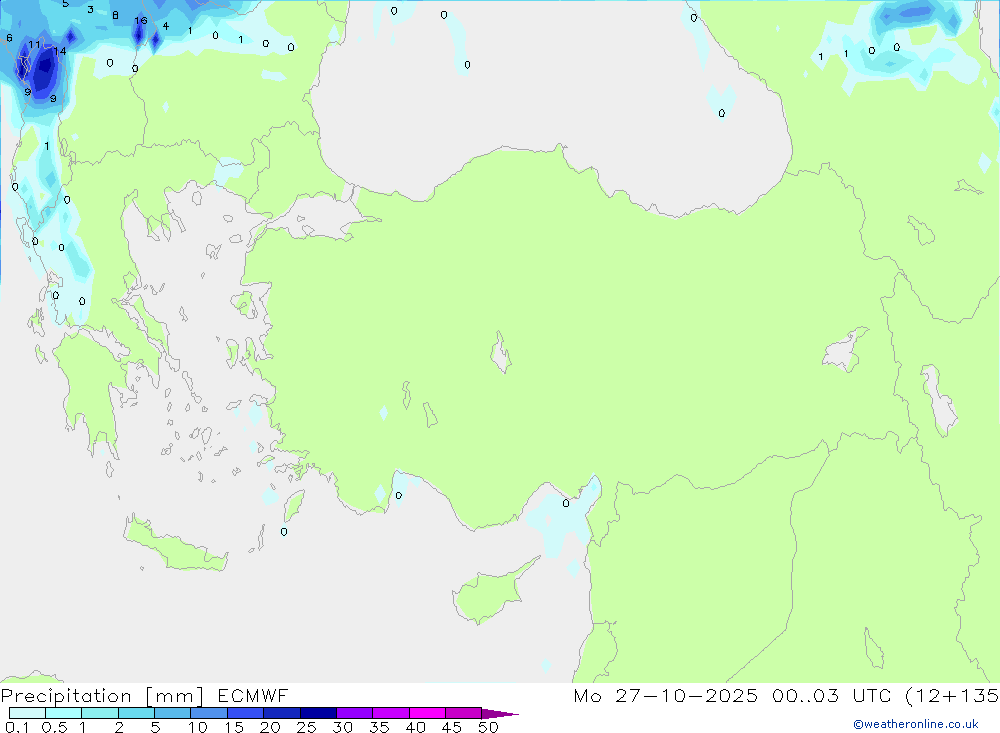This screenshot has width=1000, height=733.
Task: Click the legend label '20'
Action: click(x=270, y=727)
